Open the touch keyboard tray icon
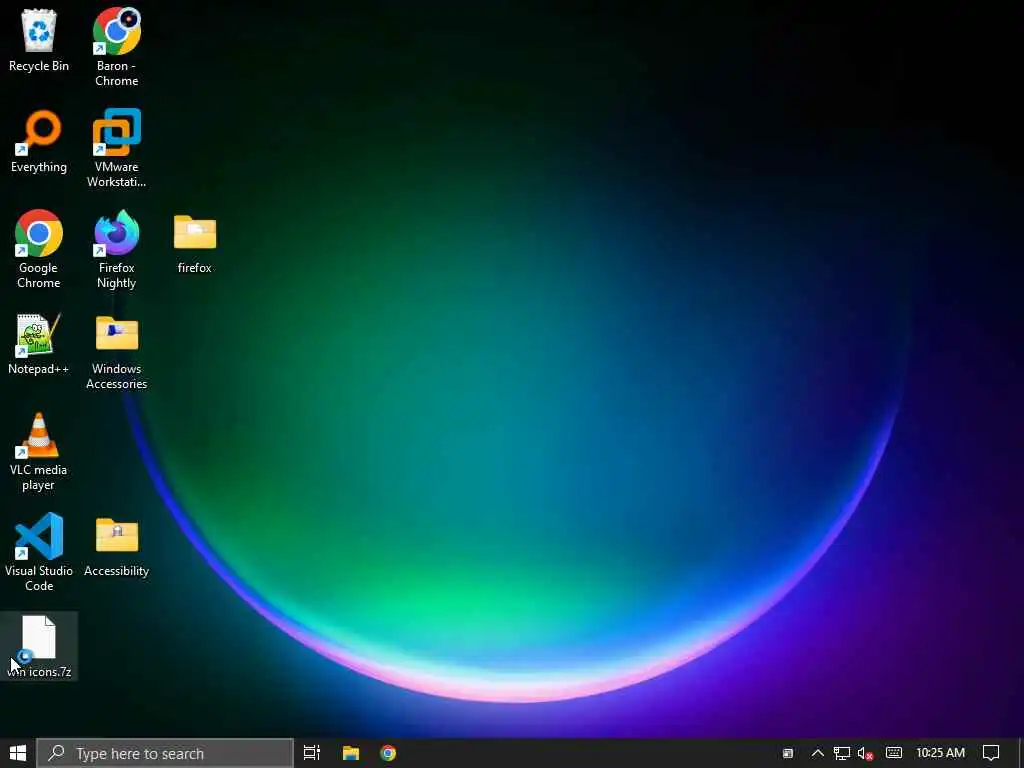Image resolution: width=1024 pixels, height=768 pixels. tap(893, 753)
